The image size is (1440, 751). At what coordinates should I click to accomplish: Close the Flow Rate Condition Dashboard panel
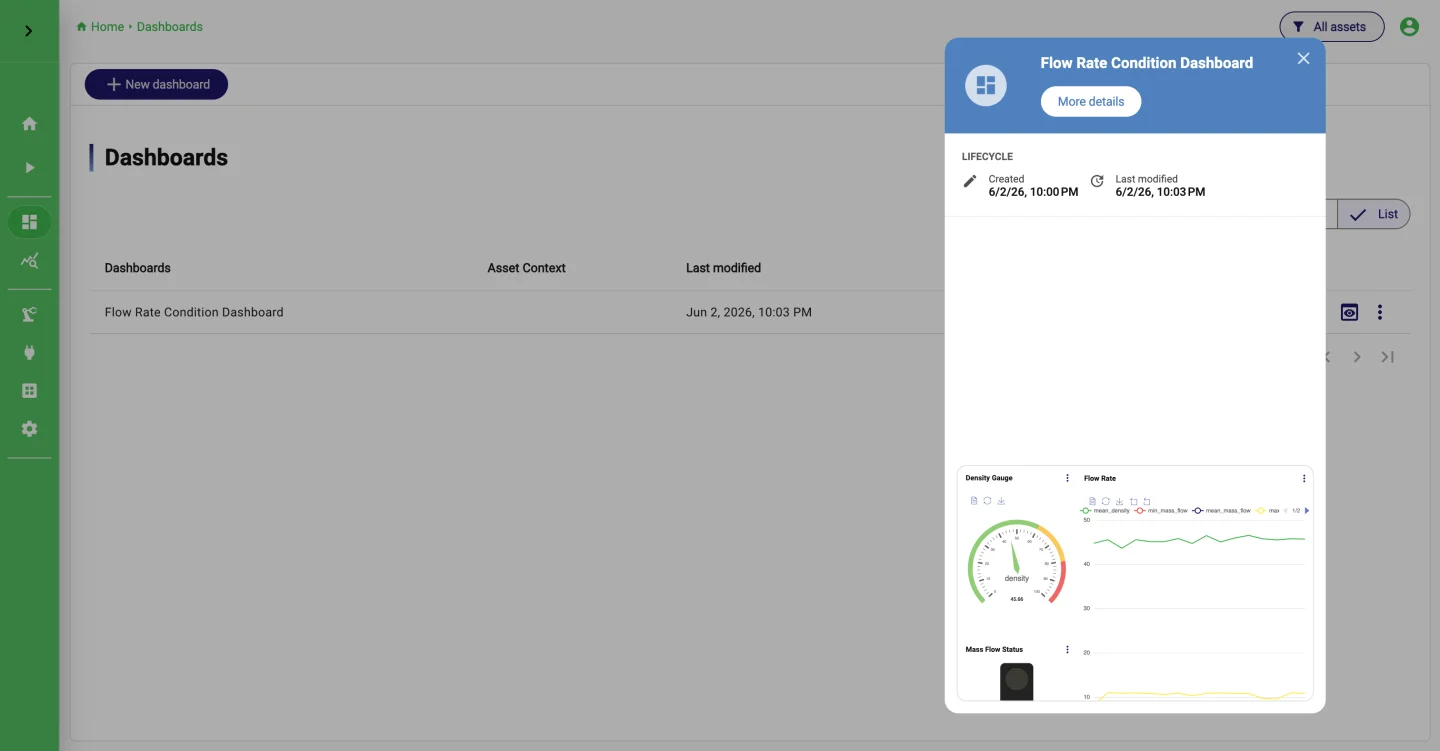click(1303, 58)
